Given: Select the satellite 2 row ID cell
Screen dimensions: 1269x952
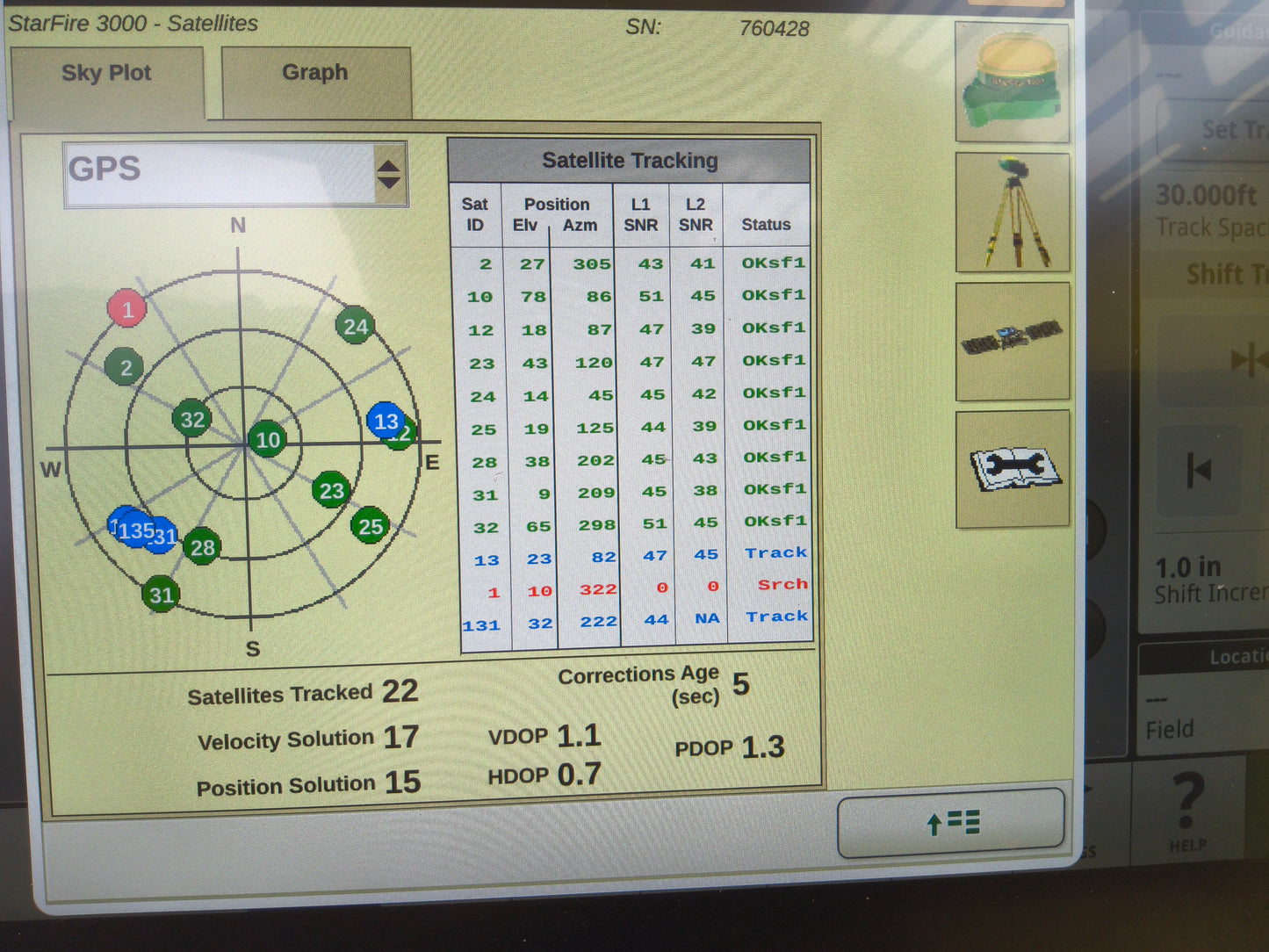Looking at the screenshot, I should 486,264.
